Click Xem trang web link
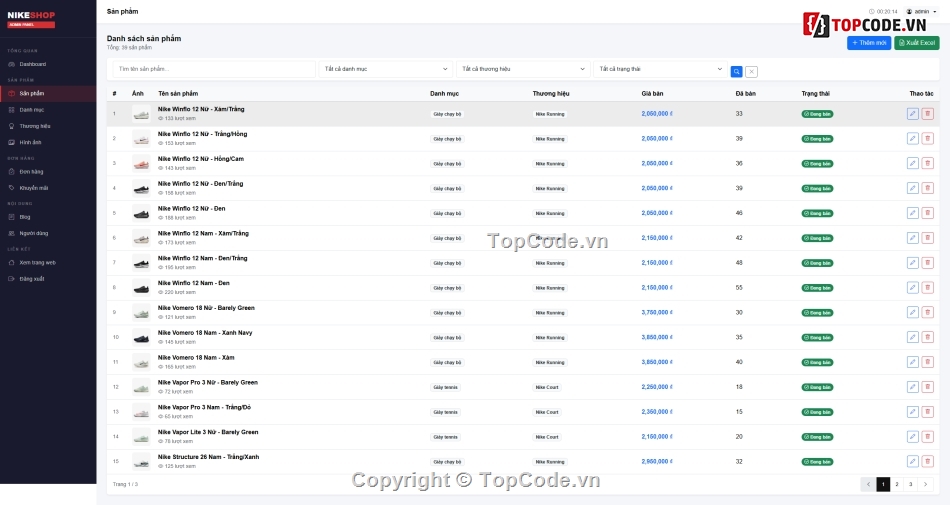The width and height of the screenshot is (950, 505). (48, 263)
